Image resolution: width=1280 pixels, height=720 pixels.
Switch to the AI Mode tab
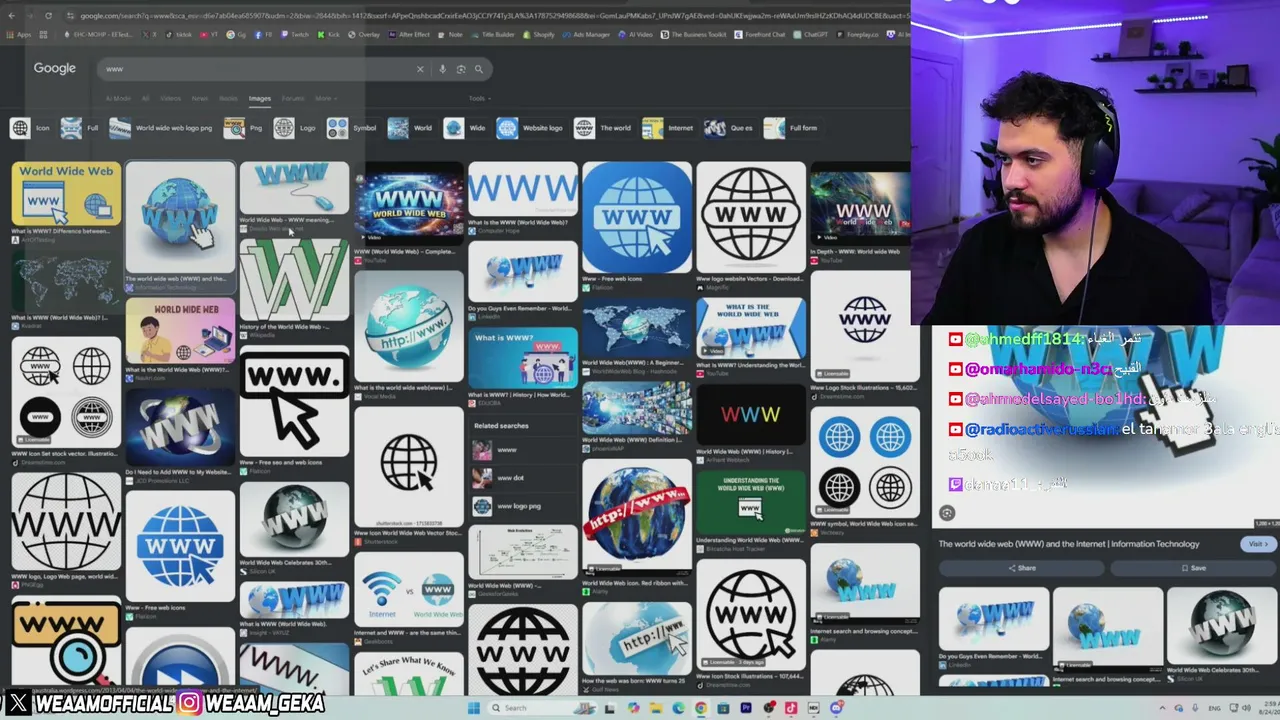(118, 98)
